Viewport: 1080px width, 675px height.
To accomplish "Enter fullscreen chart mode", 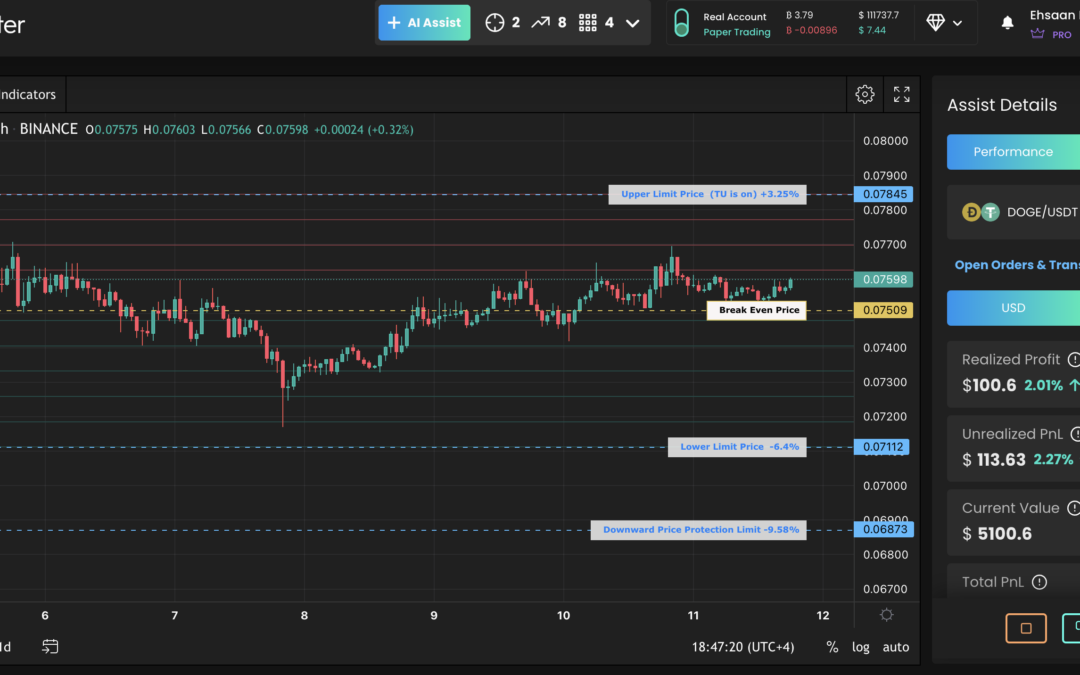I will (x=902, y=94).
